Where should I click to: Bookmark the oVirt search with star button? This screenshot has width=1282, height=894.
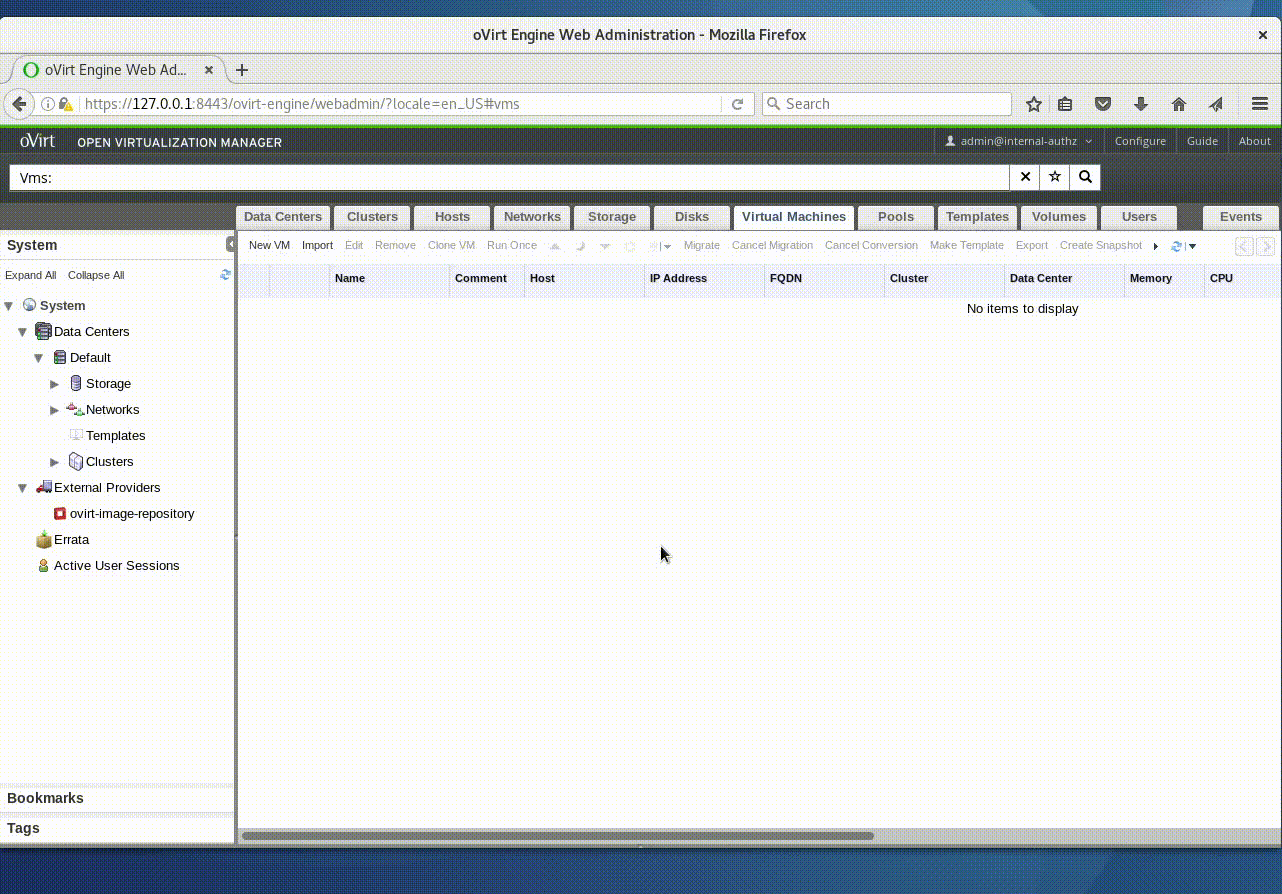pos(1055,177)
